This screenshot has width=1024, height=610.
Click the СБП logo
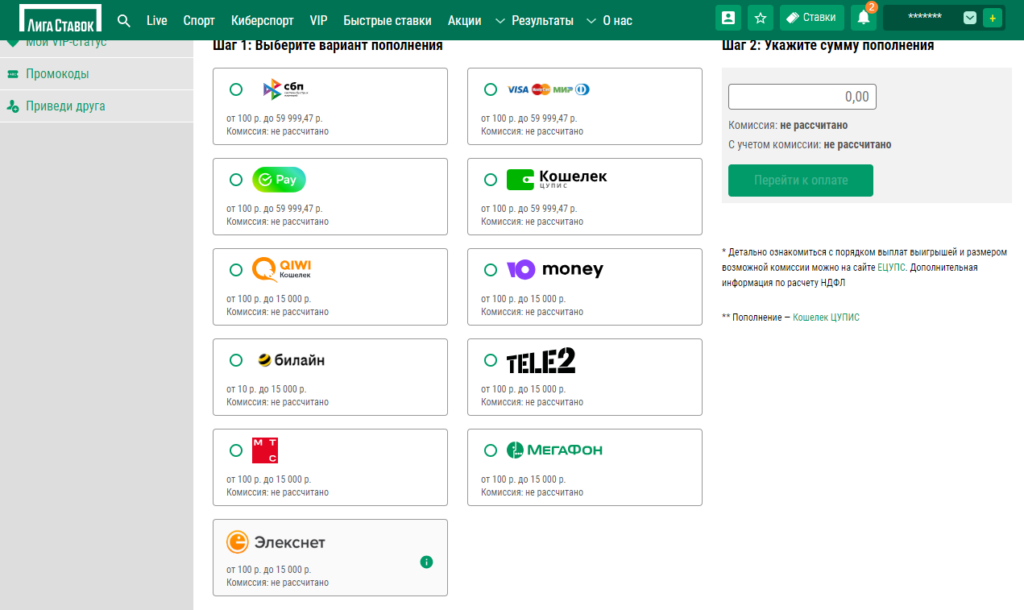(285, 89)
